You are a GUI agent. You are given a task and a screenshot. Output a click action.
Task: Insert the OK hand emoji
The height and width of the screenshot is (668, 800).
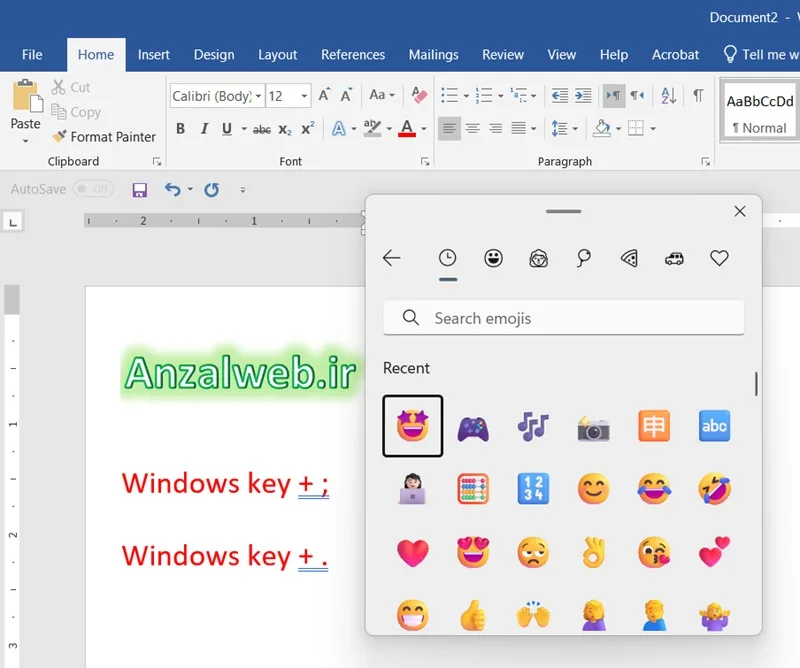click(x=593, y=553)
